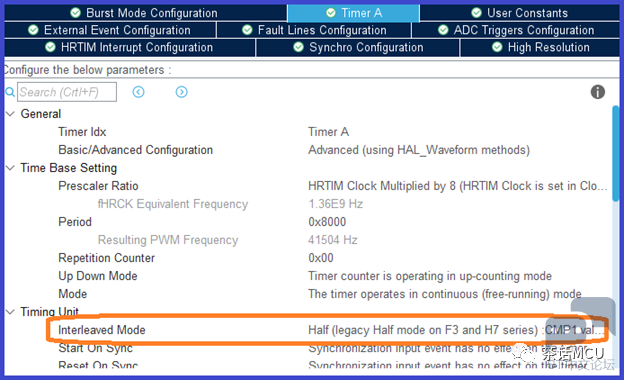This screenshot has height=380, width=624.
Task: Click the green check on High Resolution tab
Action: pyautogui.click(x=497, y=47)
